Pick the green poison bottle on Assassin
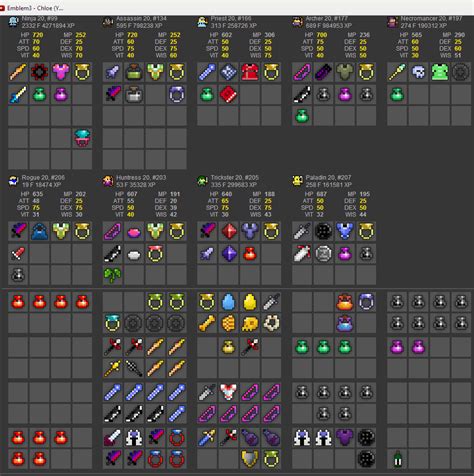 (134, 72)
